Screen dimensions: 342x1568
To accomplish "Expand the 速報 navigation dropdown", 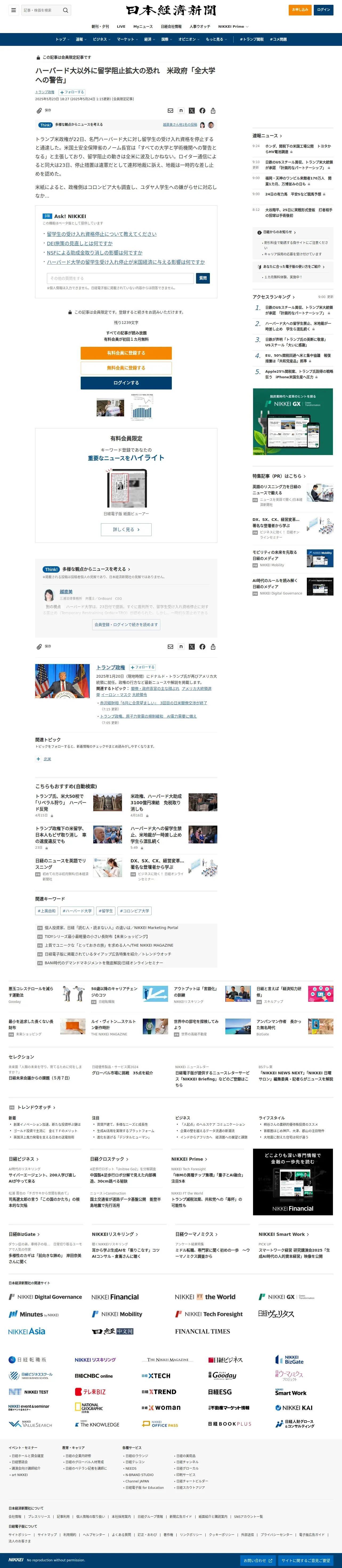I will coord(80,39).
